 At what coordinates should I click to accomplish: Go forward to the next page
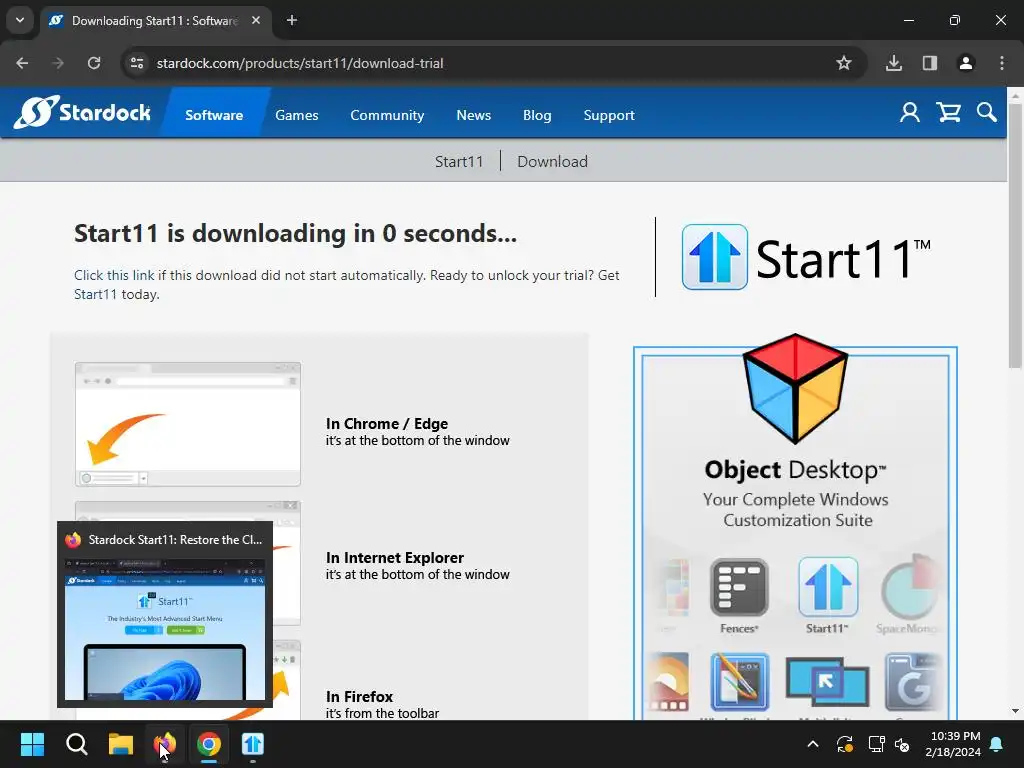[58, 63]
